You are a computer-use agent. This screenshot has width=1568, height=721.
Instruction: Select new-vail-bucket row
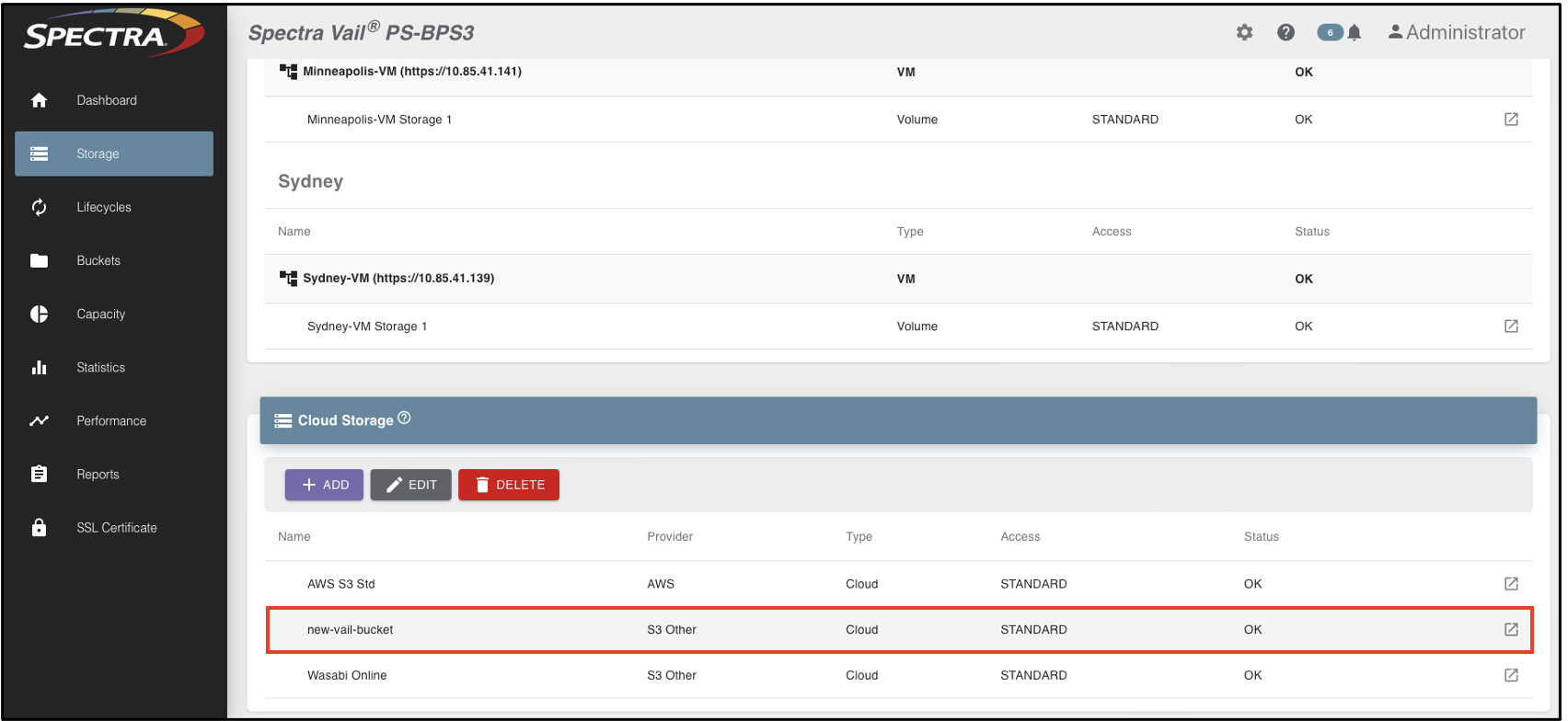coord(898,630)
